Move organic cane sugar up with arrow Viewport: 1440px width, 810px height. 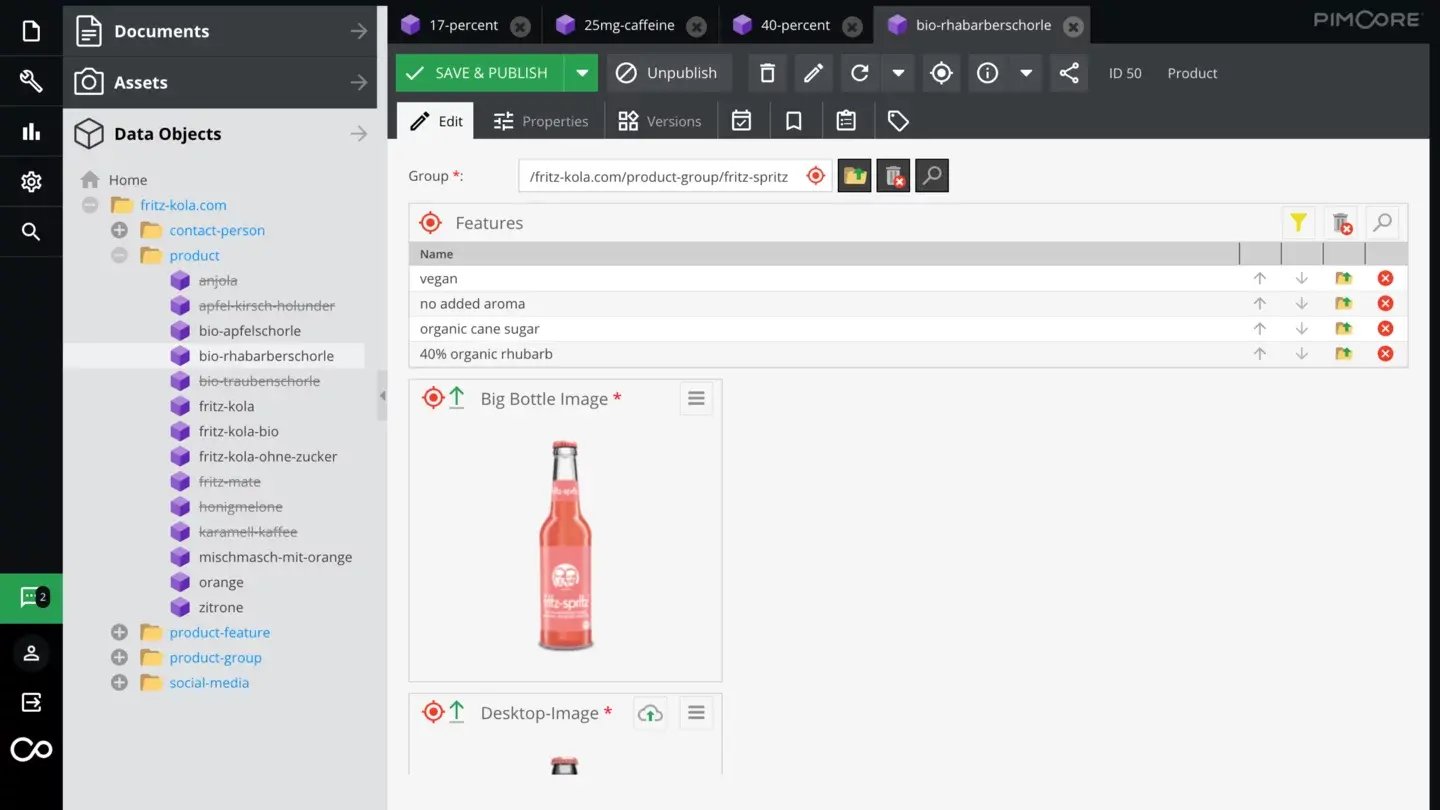[x=1259, y=328]
